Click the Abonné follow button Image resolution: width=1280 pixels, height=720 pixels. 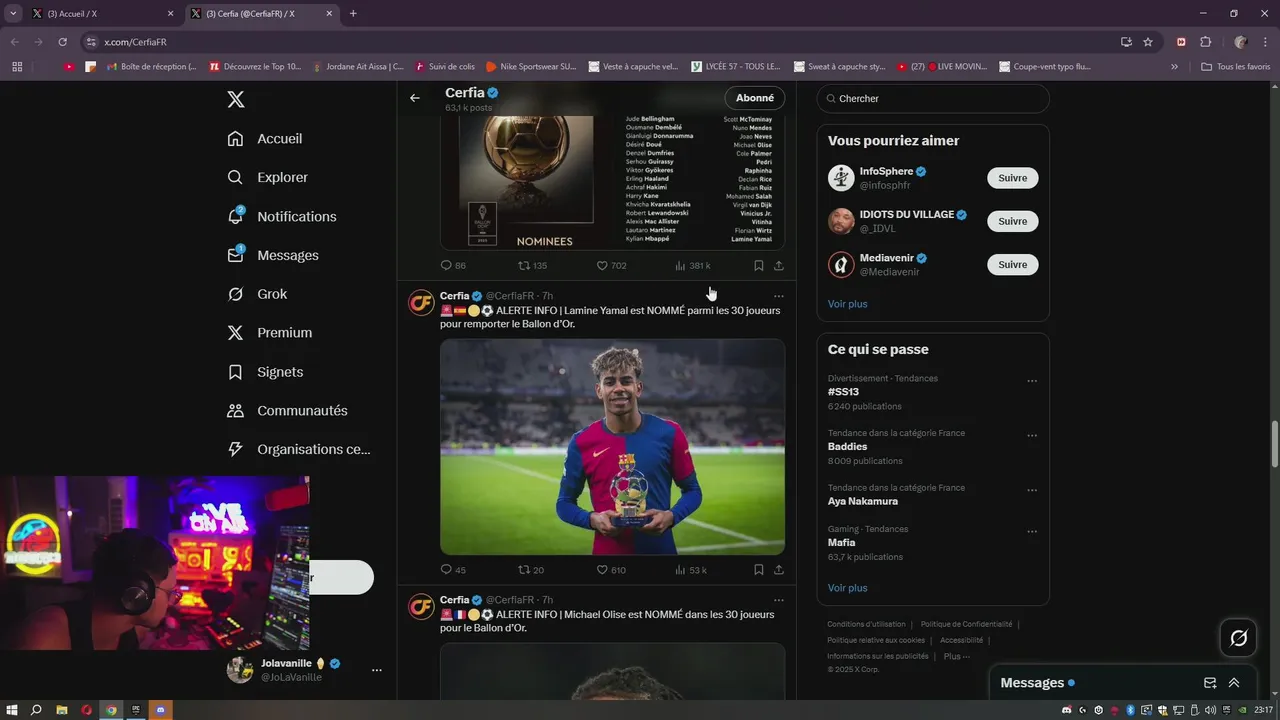(755, 98)
